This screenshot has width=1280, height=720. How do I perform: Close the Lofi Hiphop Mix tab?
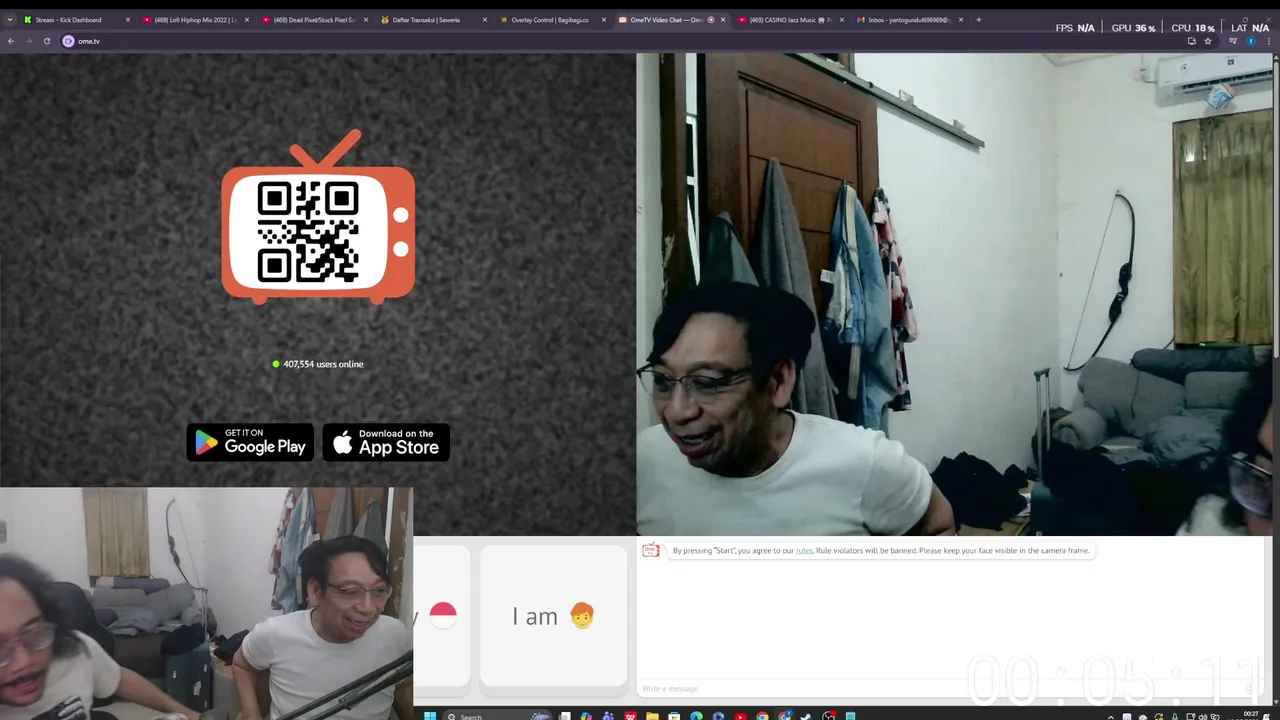[x=247, y=20]
